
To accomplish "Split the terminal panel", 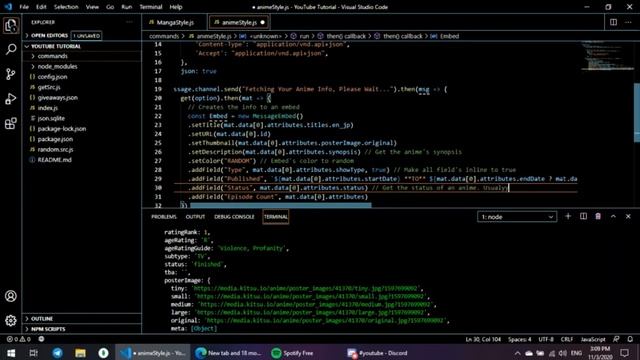I will pos(583,216).
